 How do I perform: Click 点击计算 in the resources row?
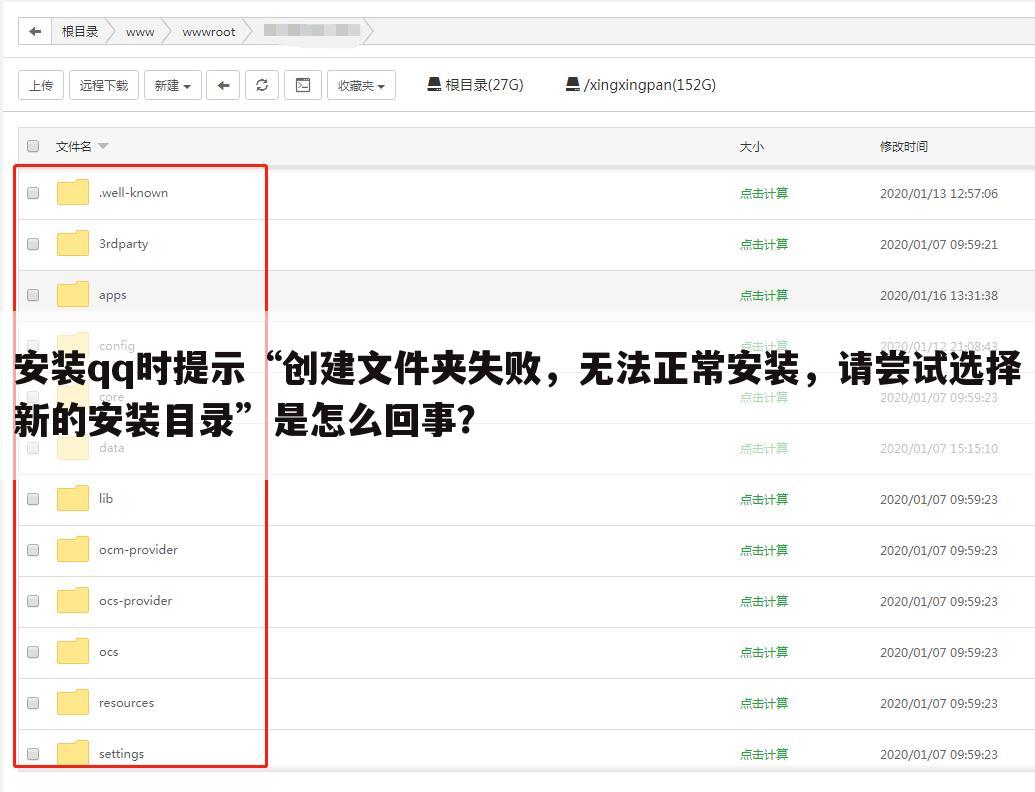(x=764, y=704)
